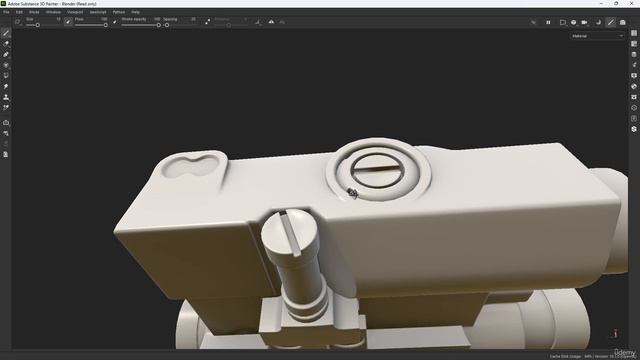The image size is (640, 360).
Task: Select the Material picker tool
Action: tap(6, 108)
